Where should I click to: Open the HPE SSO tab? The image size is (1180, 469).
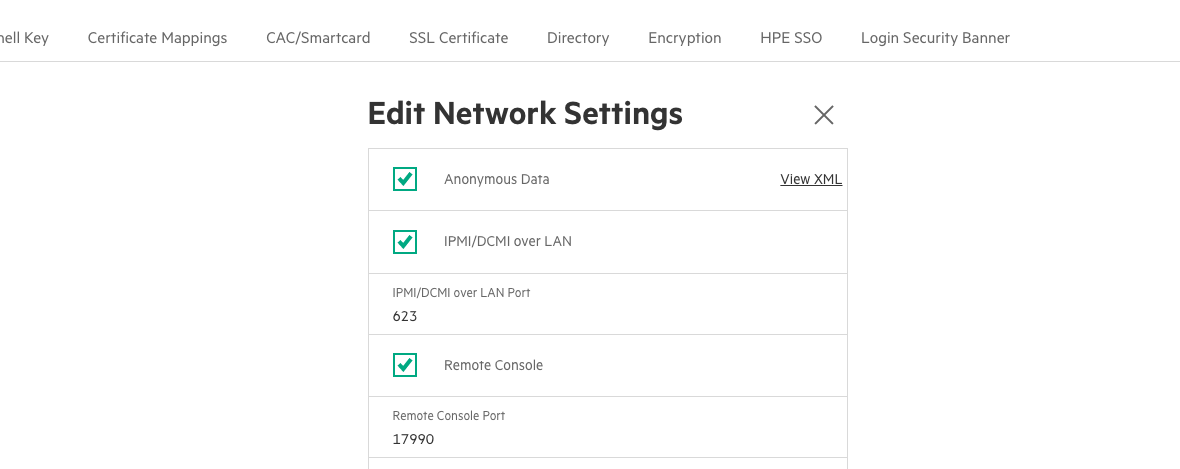click(791, 38)
